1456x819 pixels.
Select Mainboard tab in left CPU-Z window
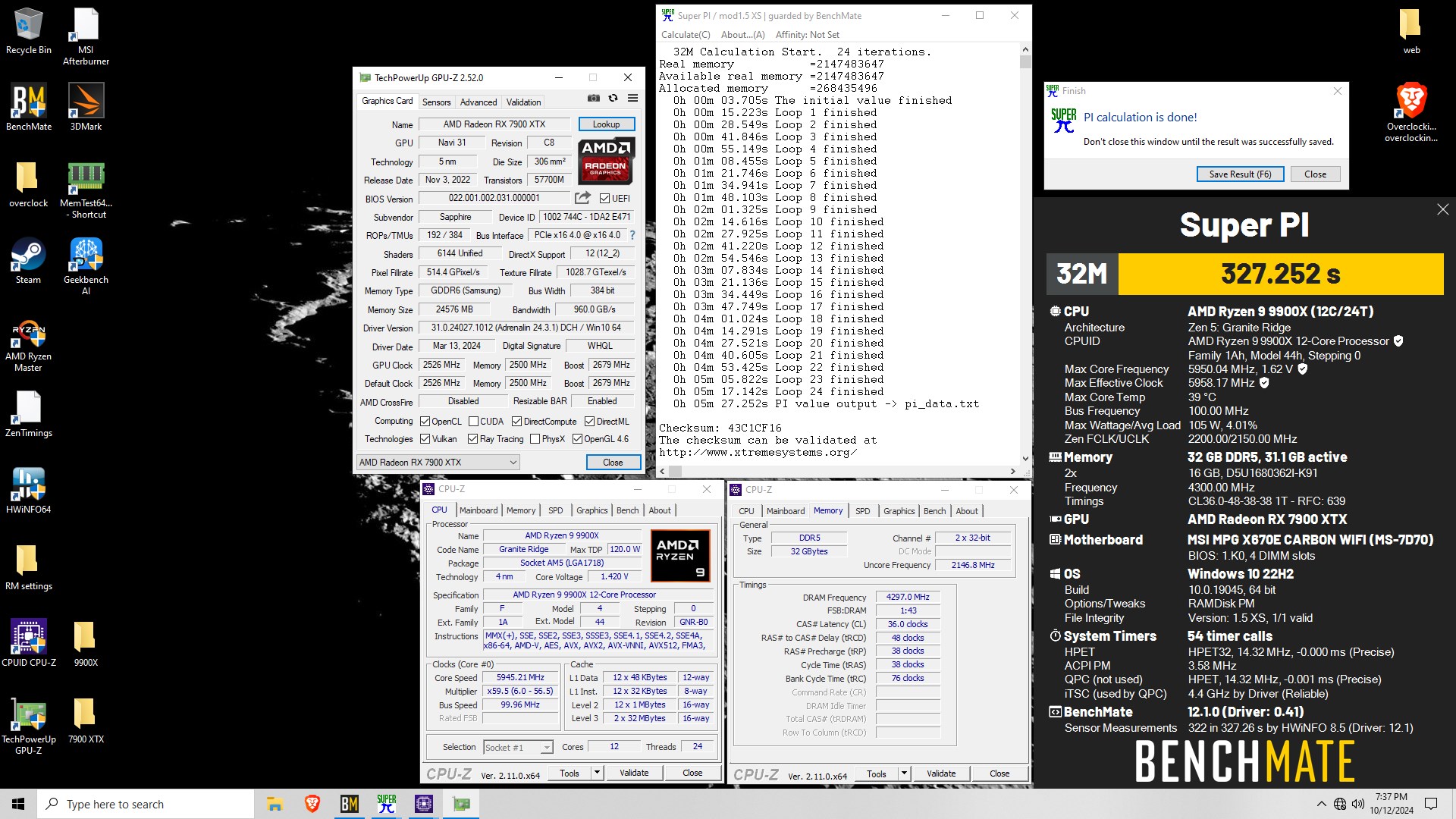(479, 510)
